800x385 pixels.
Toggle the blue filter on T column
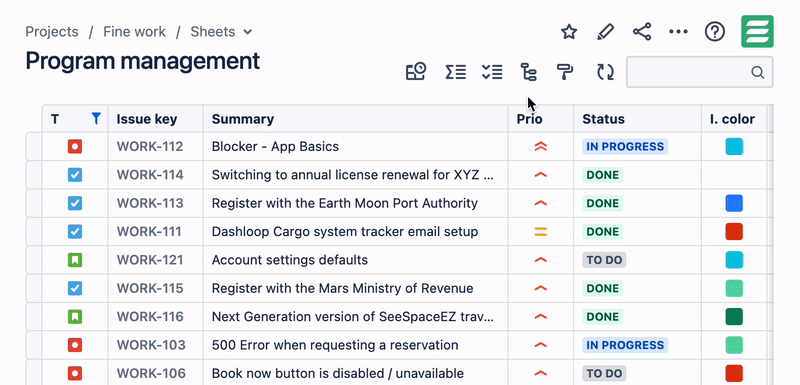(95, 119)
